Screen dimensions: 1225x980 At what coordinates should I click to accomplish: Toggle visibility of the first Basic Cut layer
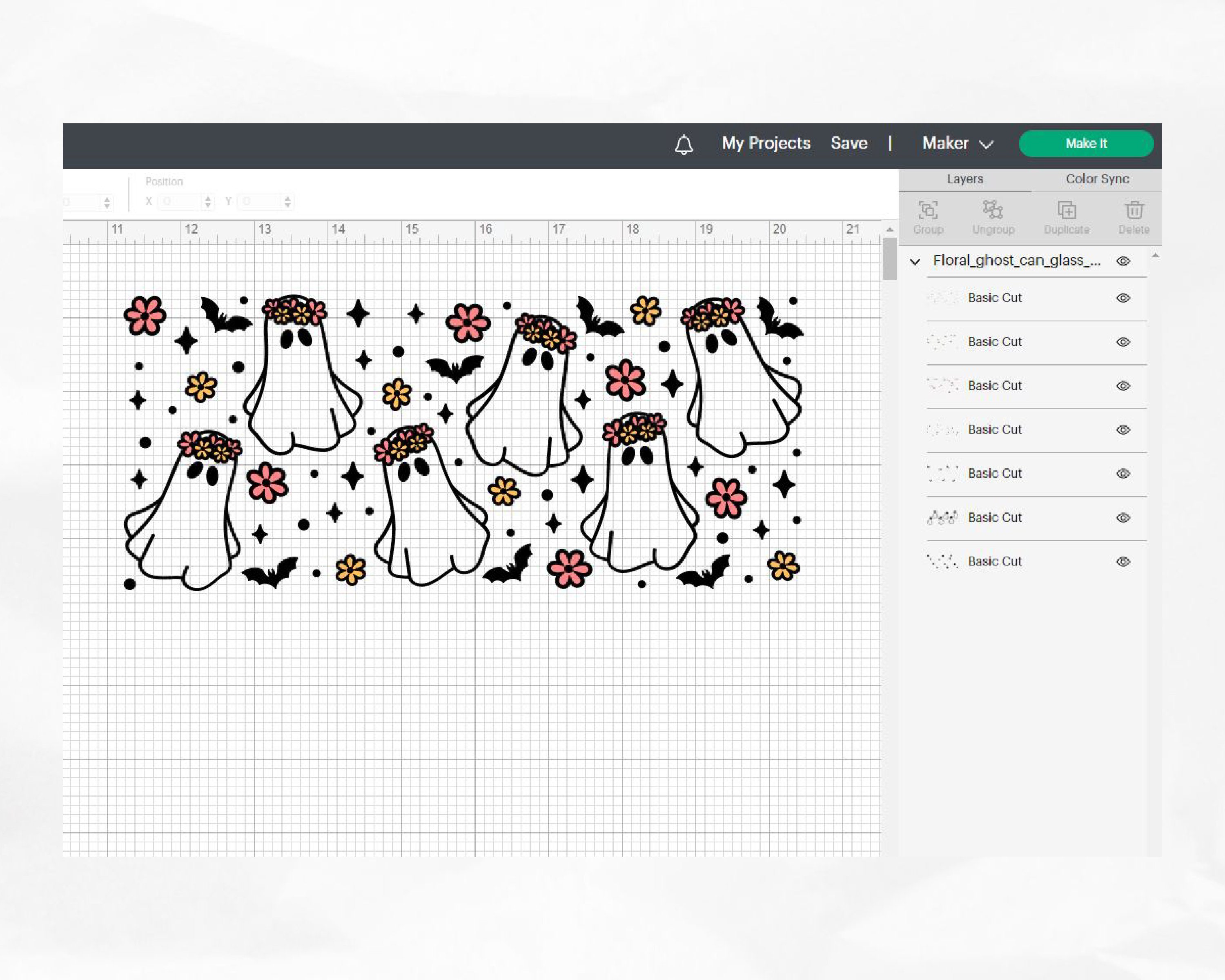point(1123,298)
